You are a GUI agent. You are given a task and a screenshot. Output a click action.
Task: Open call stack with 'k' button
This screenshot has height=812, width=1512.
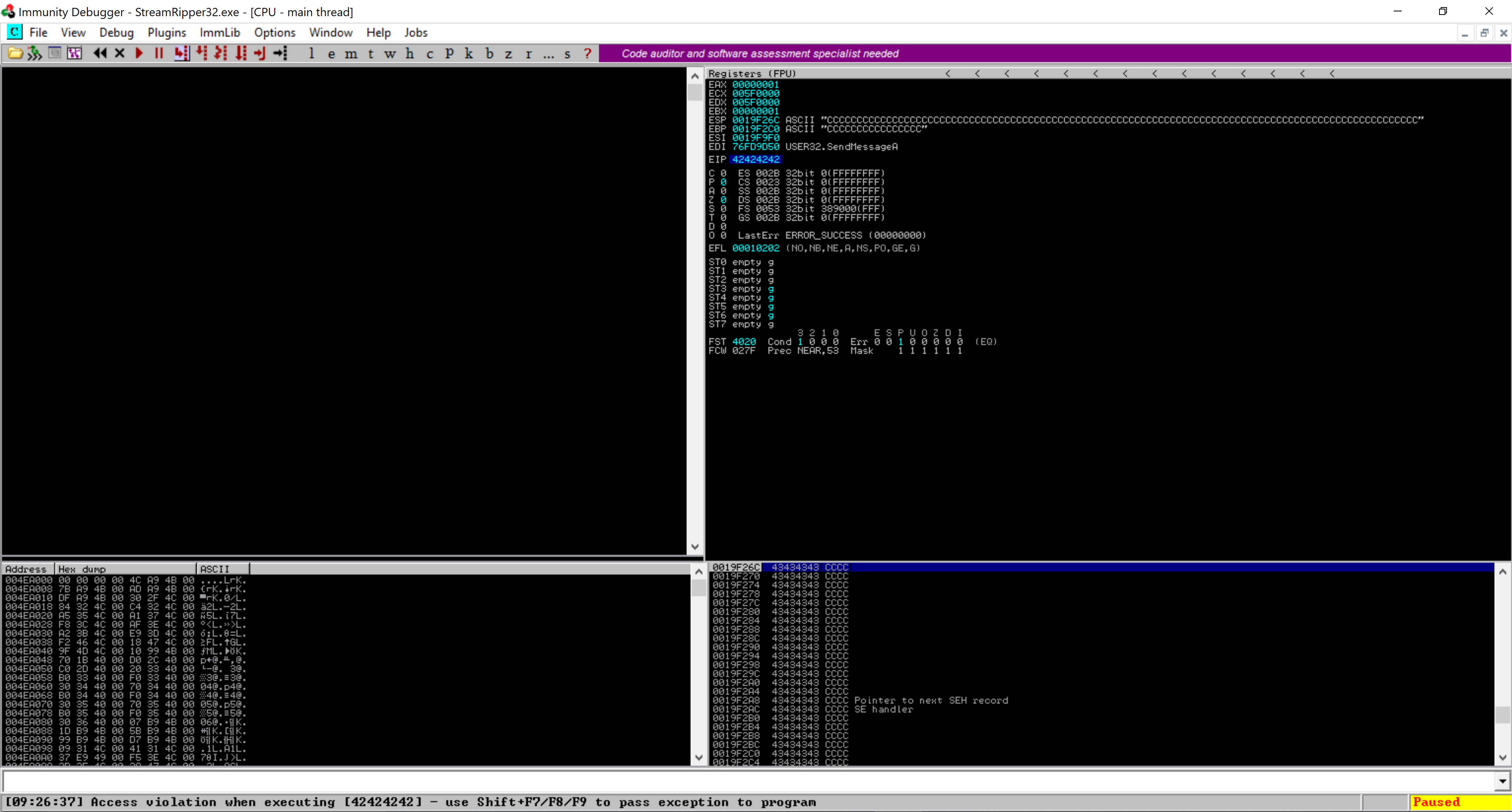(x=469, y=54)
